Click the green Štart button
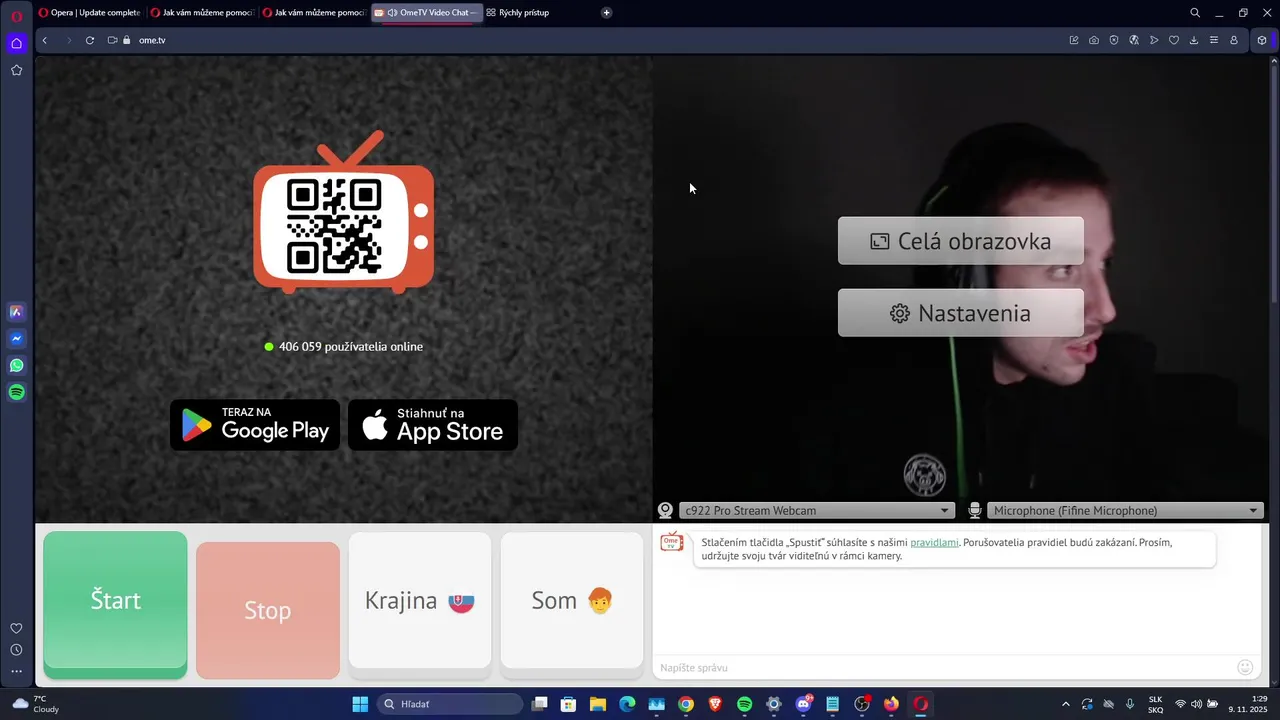1280x720 pixels. [x=115, y=600]
